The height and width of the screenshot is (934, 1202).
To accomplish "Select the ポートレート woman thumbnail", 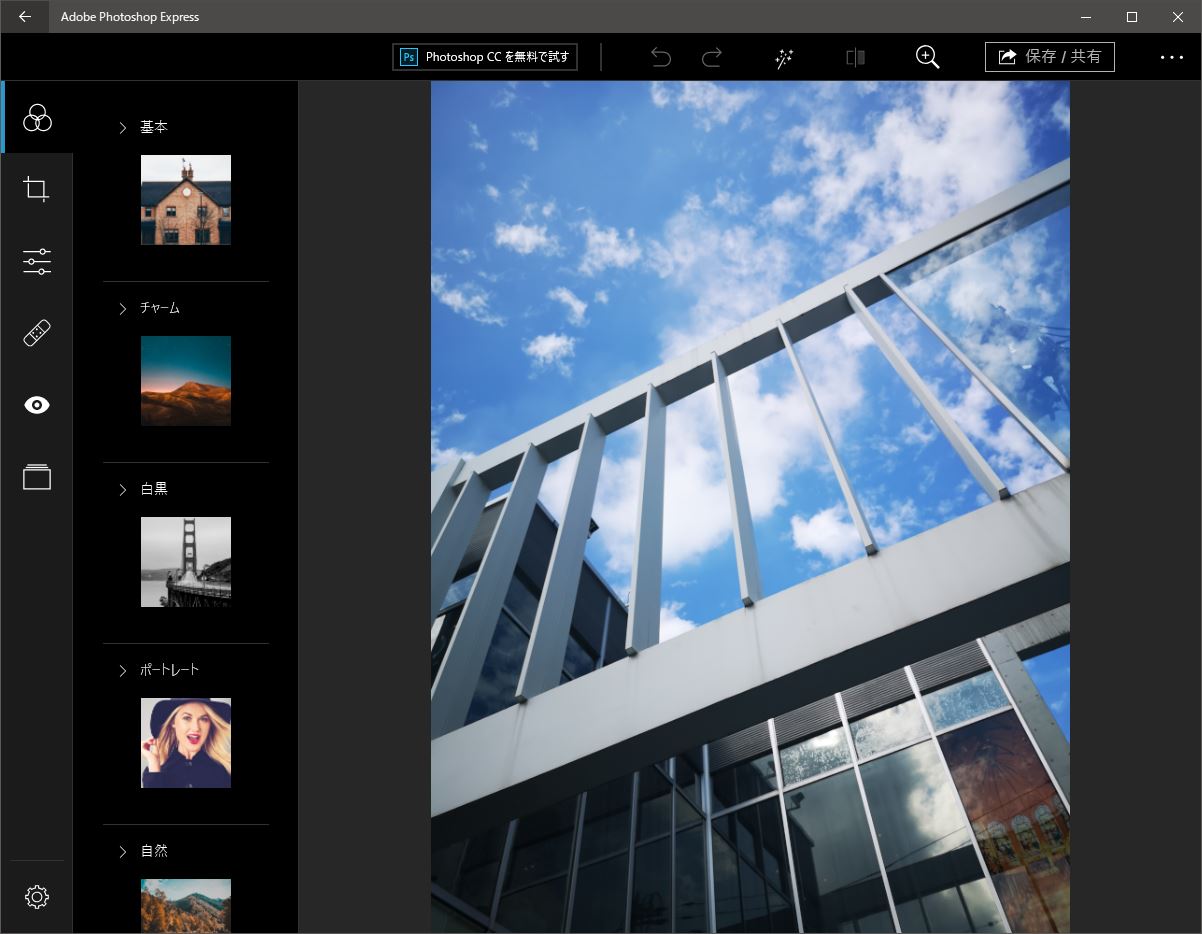I will tap(186, 743).
